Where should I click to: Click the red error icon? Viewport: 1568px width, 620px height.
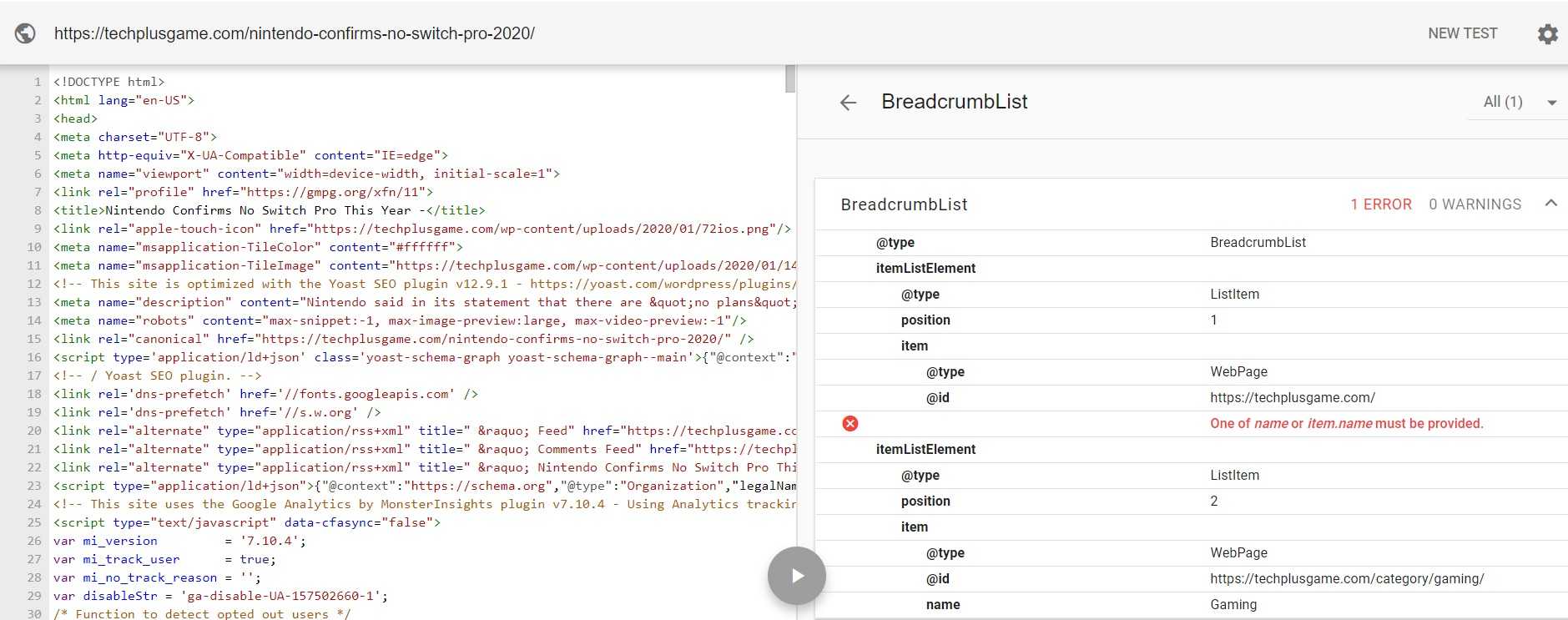[850, 424]
